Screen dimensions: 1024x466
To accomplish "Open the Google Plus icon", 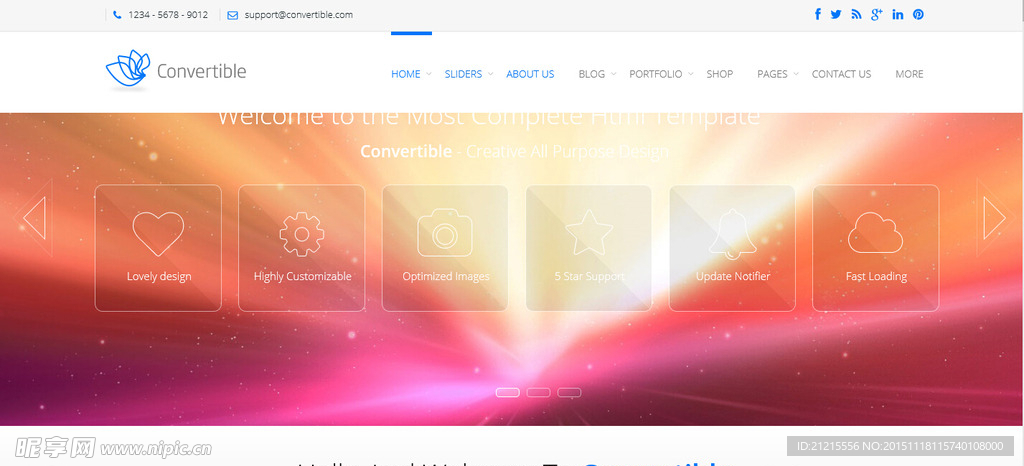I will [x=877, y=14].
